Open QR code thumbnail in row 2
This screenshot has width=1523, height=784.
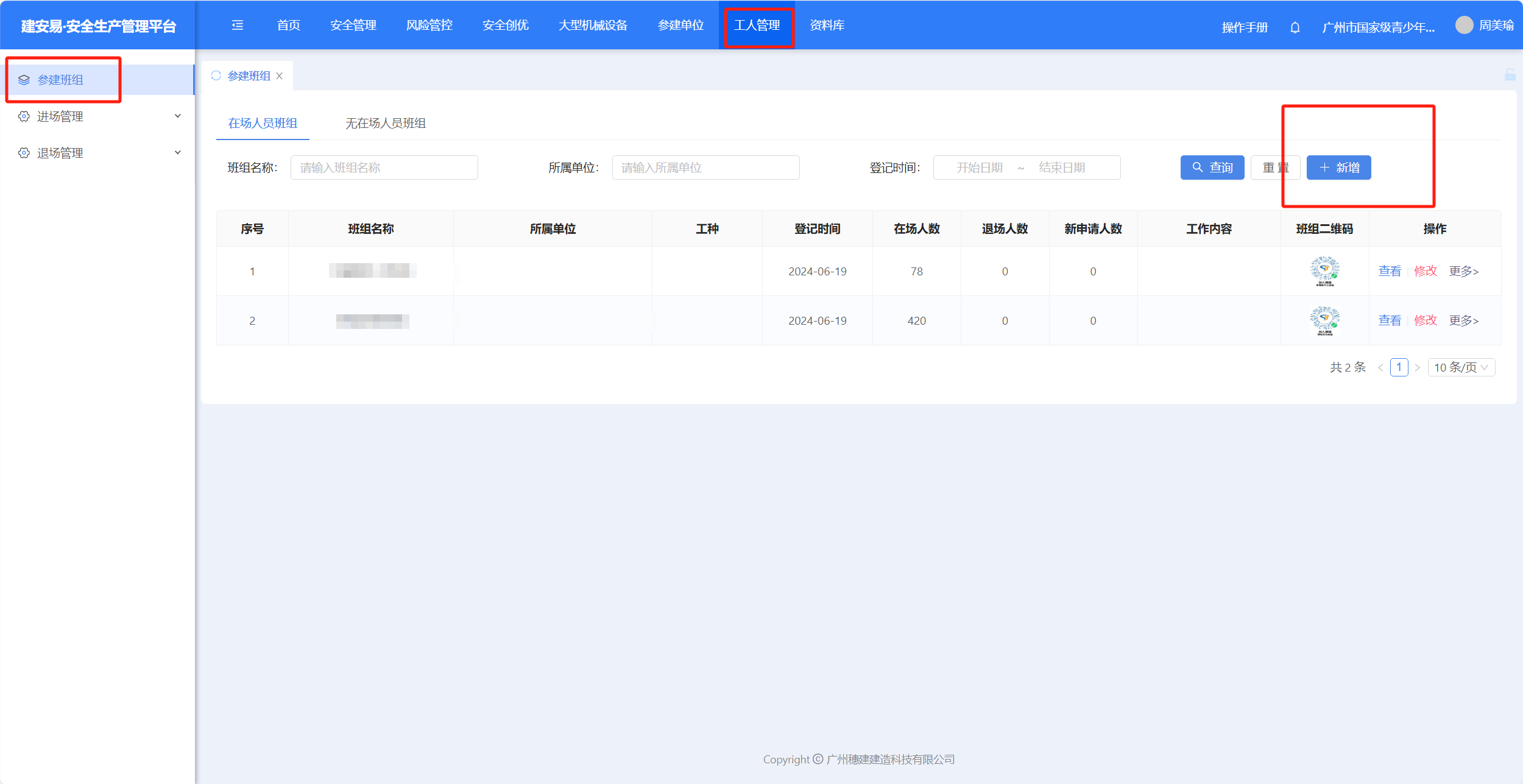coord(1324,320)
